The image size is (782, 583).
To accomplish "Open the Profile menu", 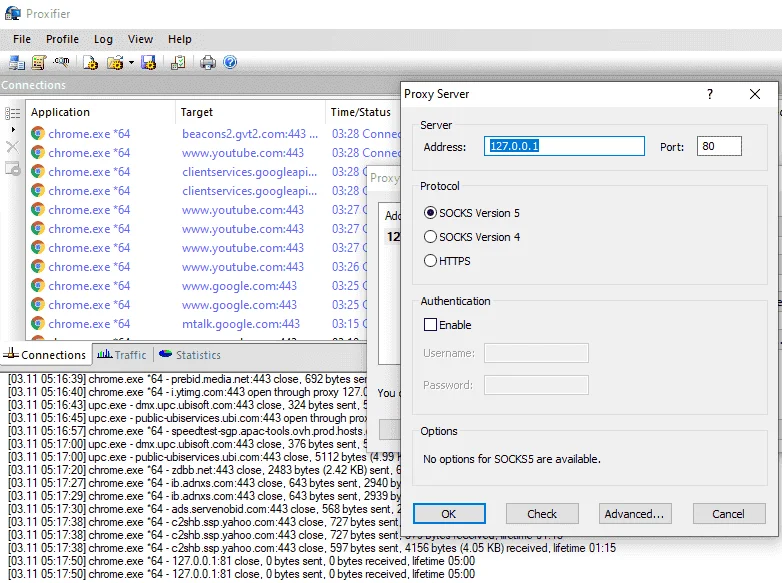I will tap(62, 39).
